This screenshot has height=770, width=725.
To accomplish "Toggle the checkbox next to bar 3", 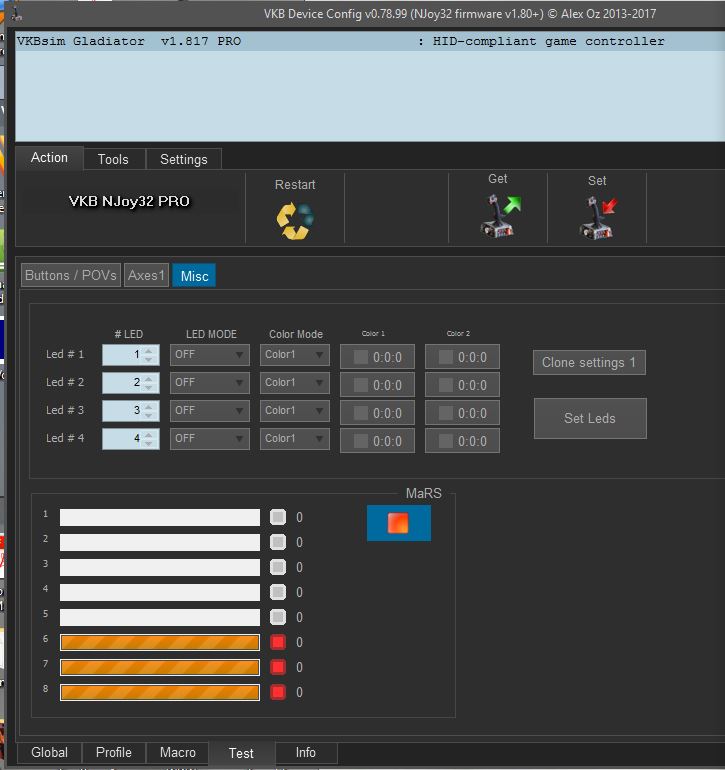I will tap(278, 567).
